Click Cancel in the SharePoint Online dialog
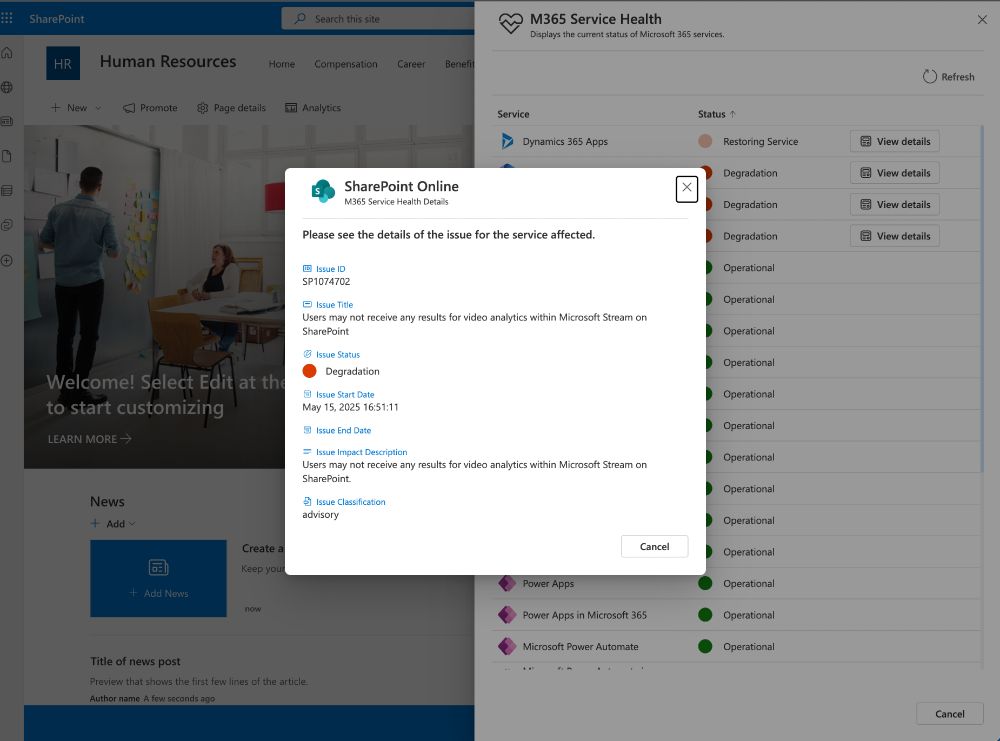 pos(654,547)
